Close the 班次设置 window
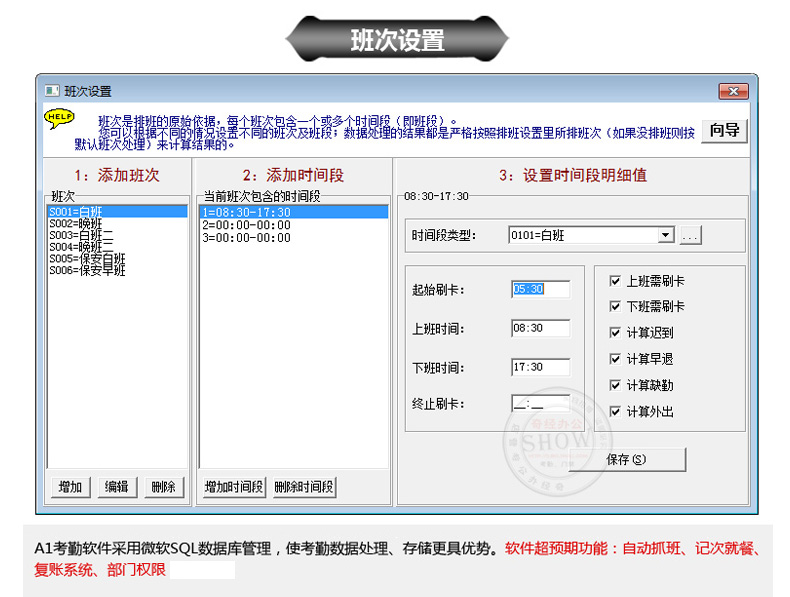Screen dimensions: 790x597 733,91
